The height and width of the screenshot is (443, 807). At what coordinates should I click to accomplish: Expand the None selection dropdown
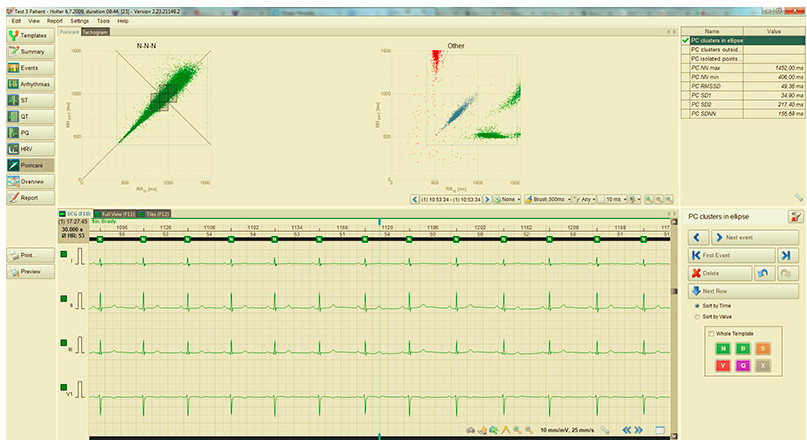(505, 199)
